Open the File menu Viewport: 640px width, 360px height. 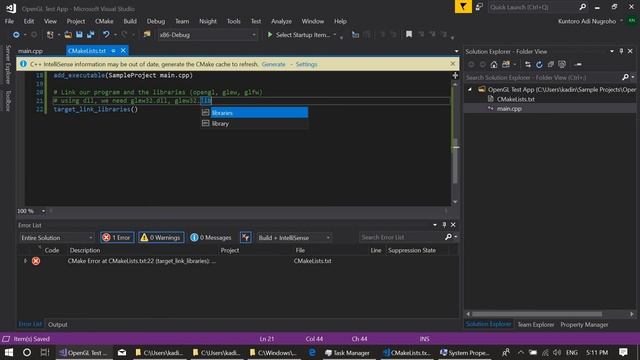[x=9, y=21]
